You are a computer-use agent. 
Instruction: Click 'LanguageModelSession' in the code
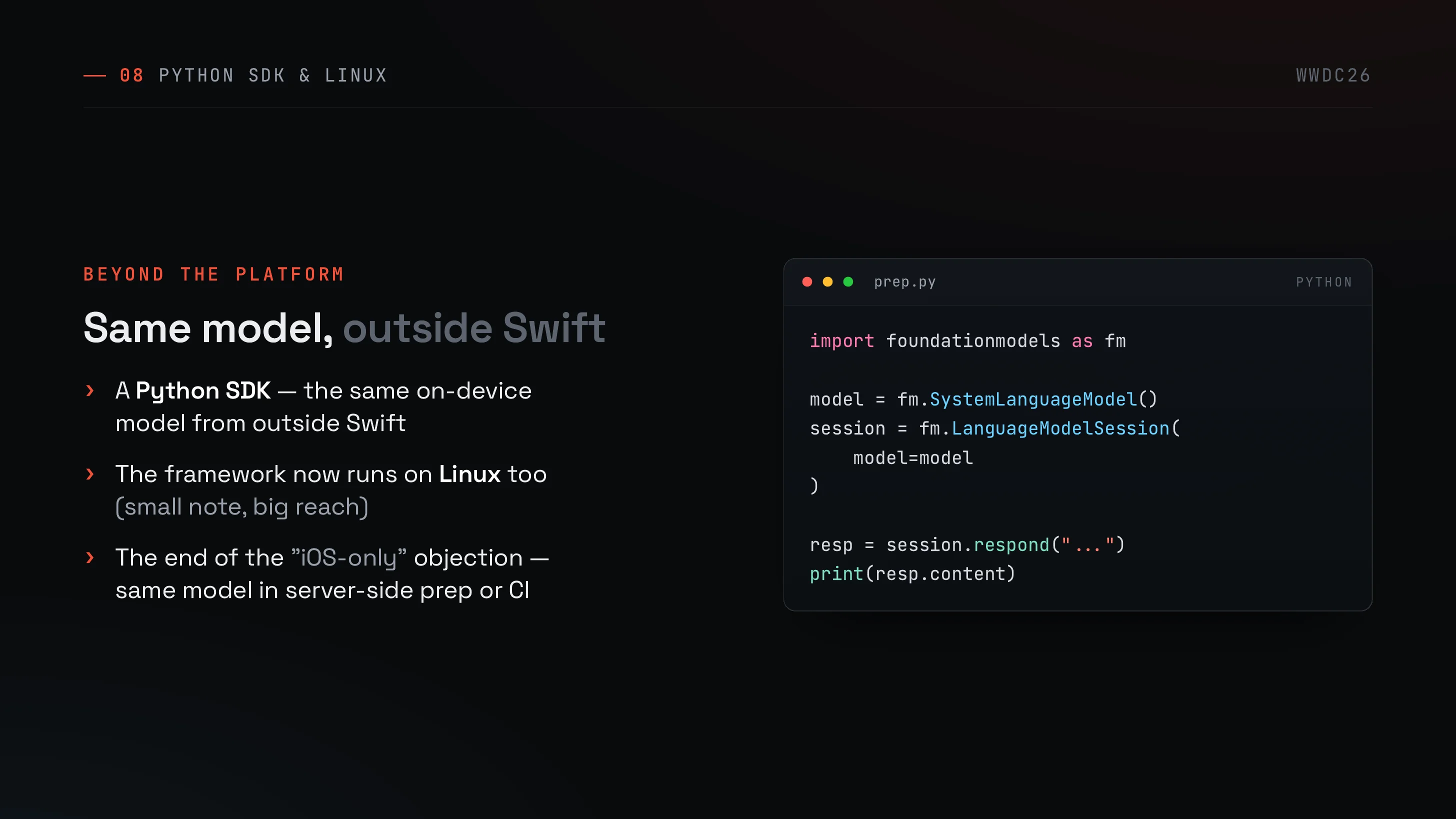click(x=1060, y=428)
